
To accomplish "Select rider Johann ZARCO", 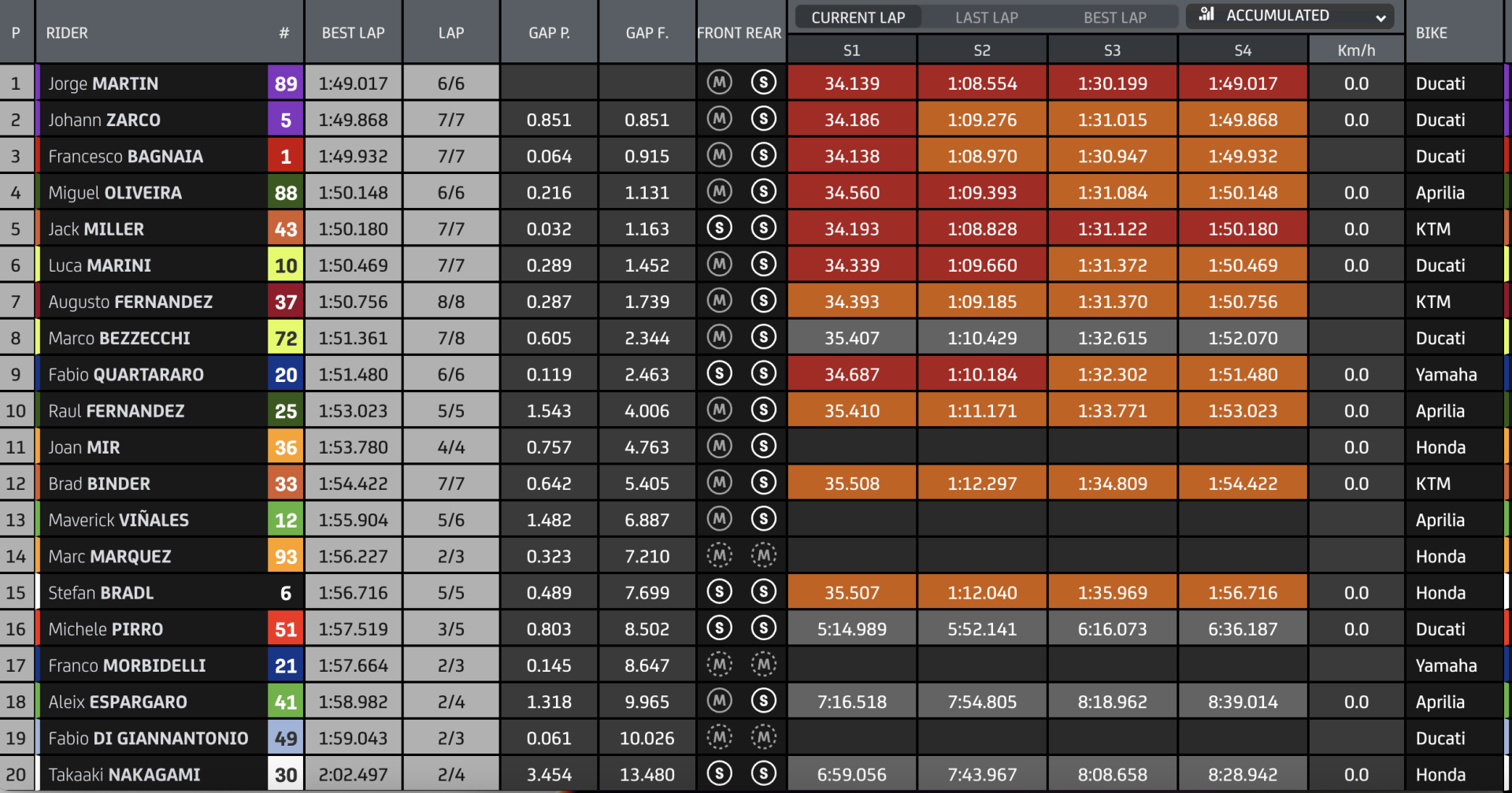I will tap(104, 120).
